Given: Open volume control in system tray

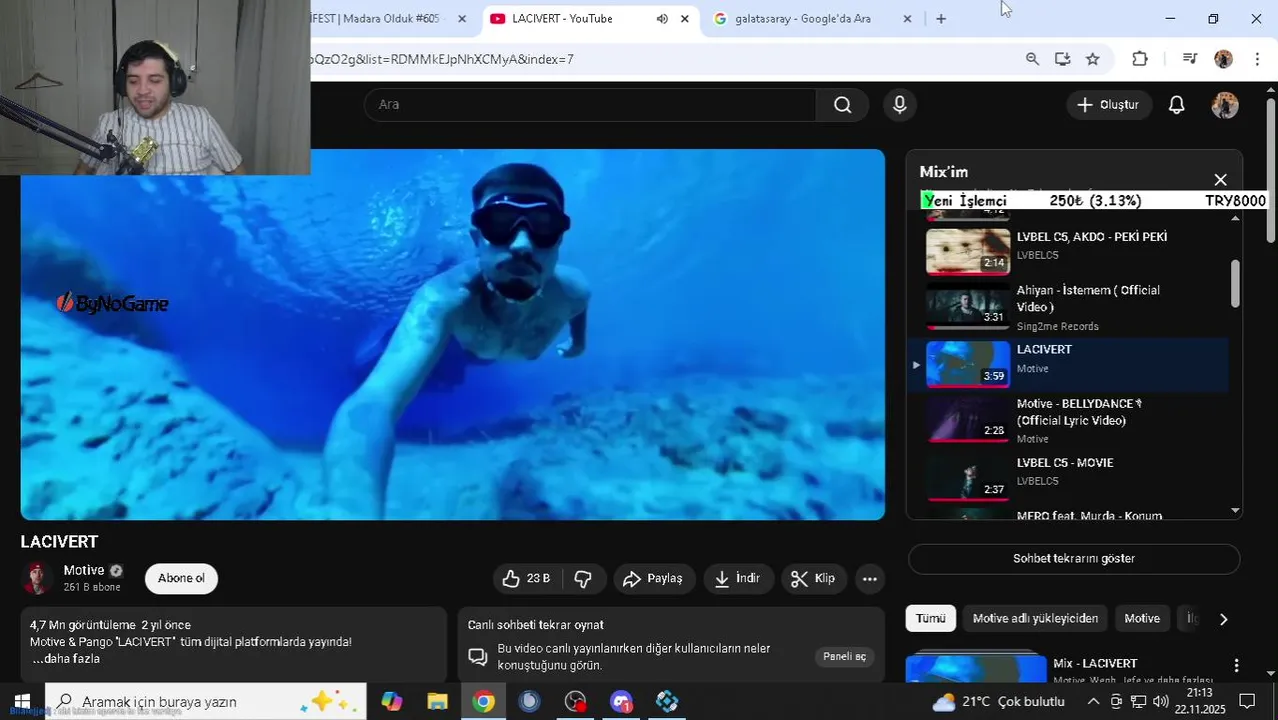Looking at the screenshot, I should coord(1160,702).
